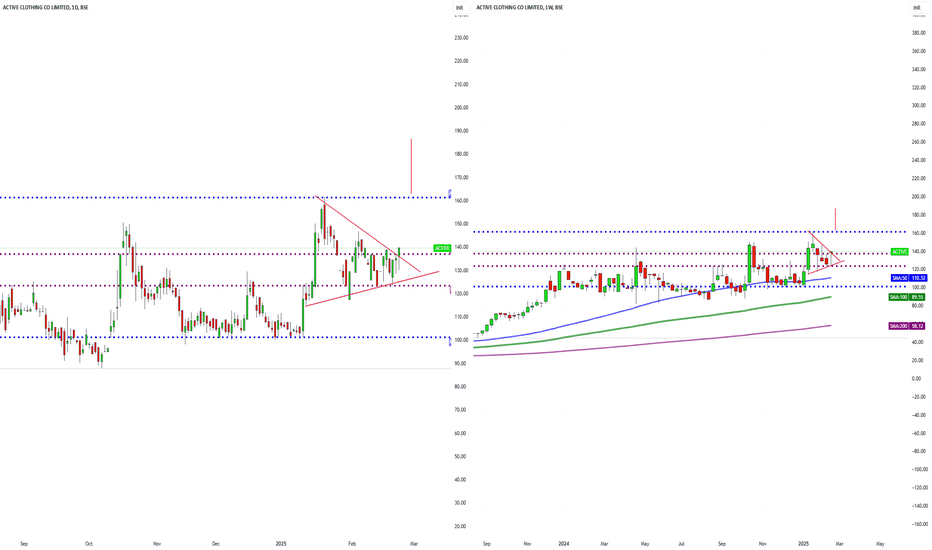Viewport: 932px width, 550px height.
Task: Select the purple SMA 200 curve on weekly chart
Action: click(654, 344)
